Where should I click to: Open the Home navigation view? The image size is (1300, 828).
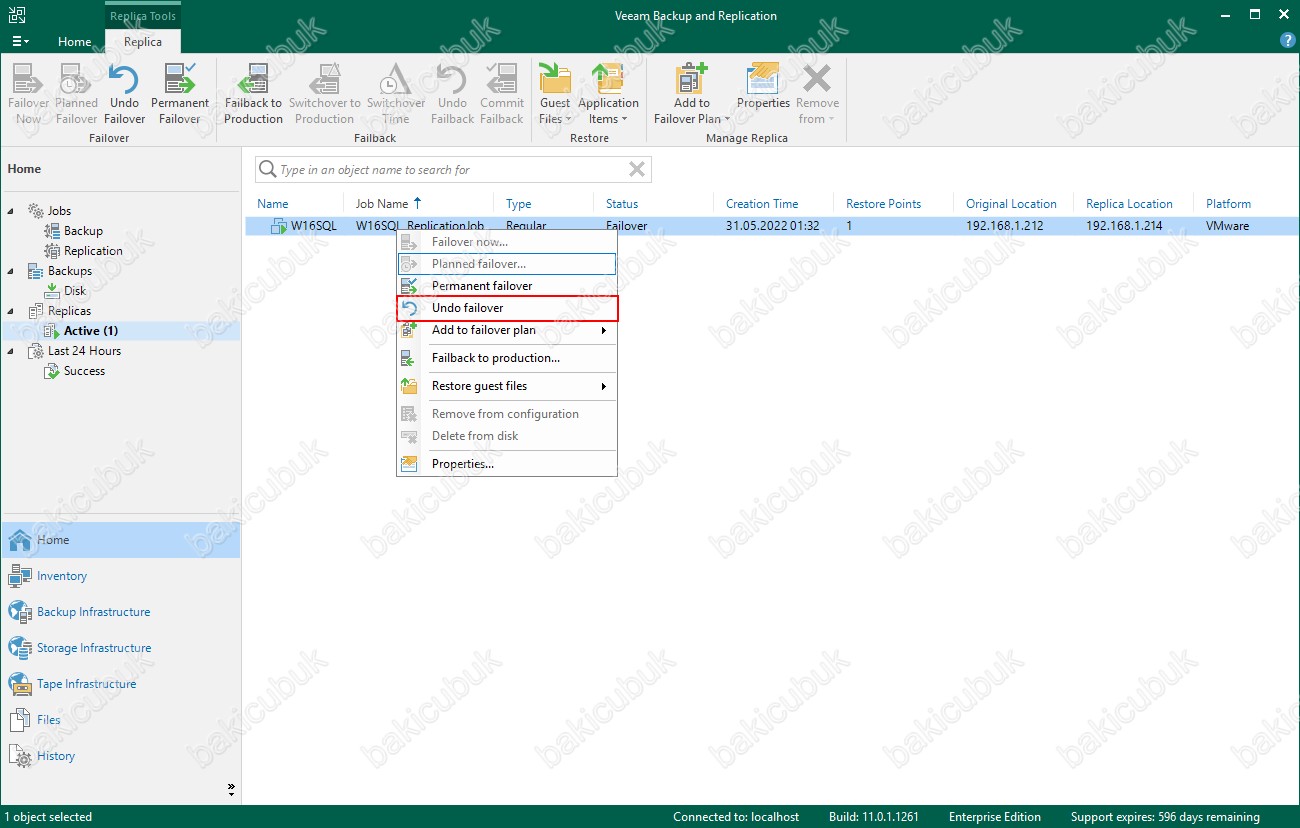coord(120,540)
